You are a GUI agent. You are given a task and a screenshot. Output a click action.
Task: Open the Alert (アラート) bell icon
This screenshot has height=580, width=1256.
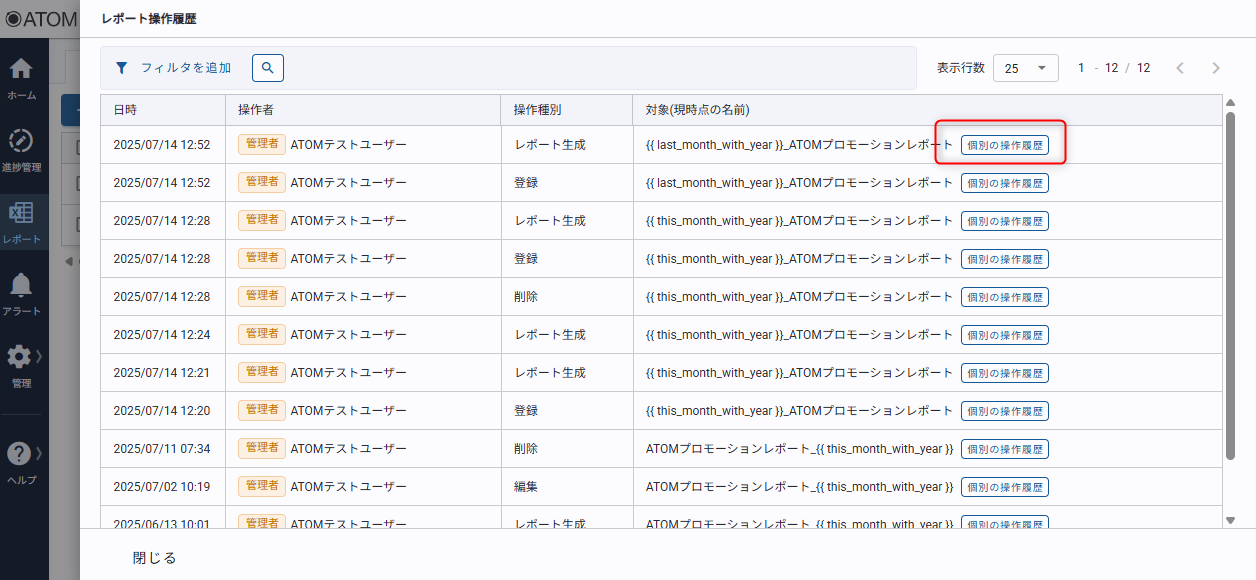pyautogui.click(x=21, y=286)
